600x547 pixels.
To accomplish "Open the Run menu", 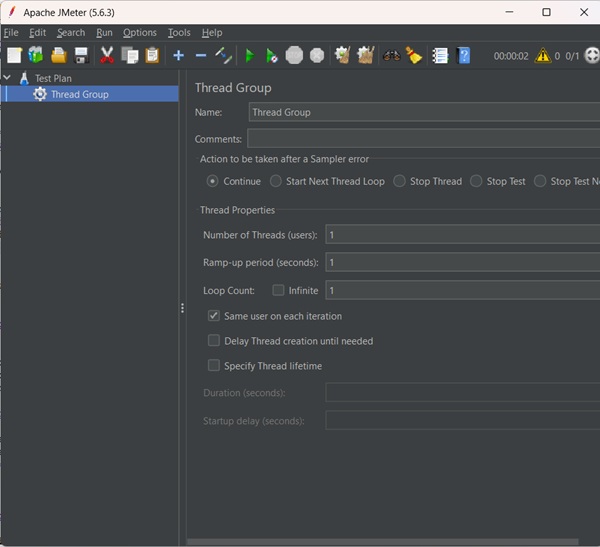I will [x=104, y=33].
